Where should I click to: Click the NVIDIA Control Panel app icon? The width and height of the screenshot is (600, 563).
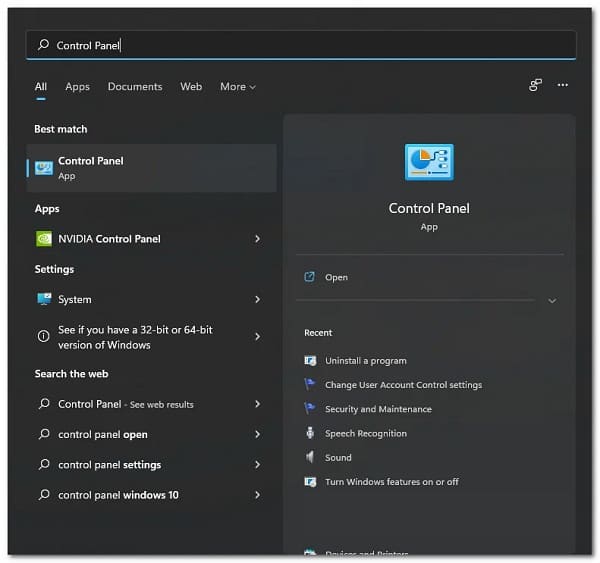point(44,239)
